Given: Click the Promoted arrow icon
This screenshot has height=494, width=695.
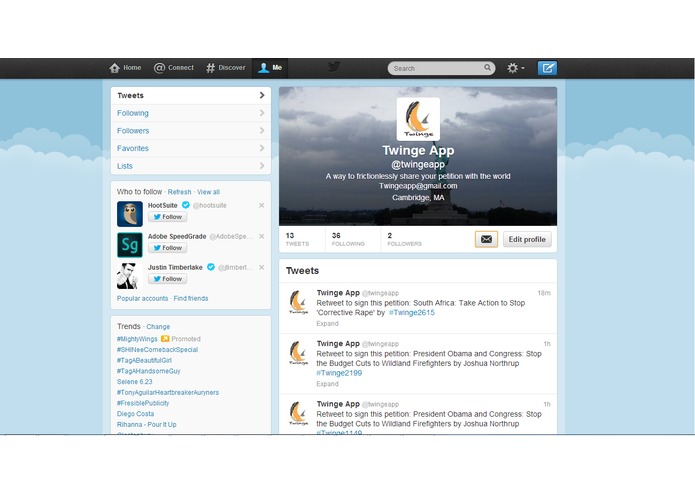Looking at the screenshot, I should (165, 338).
